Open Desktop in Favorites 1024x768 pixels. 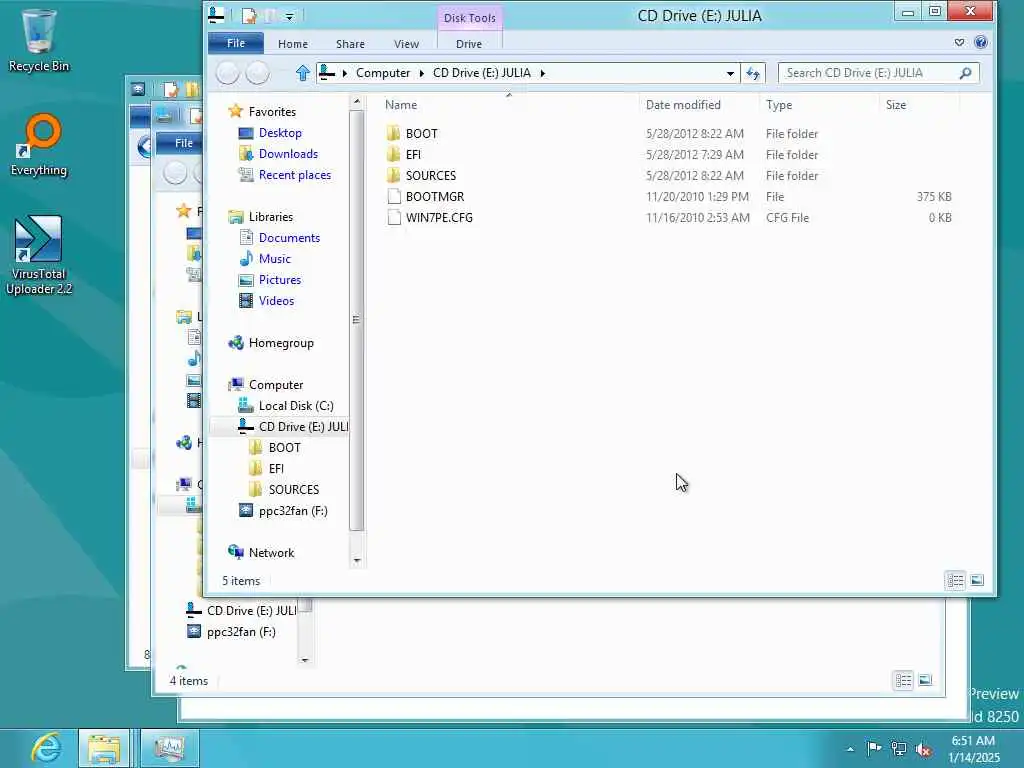click(280, 133)
